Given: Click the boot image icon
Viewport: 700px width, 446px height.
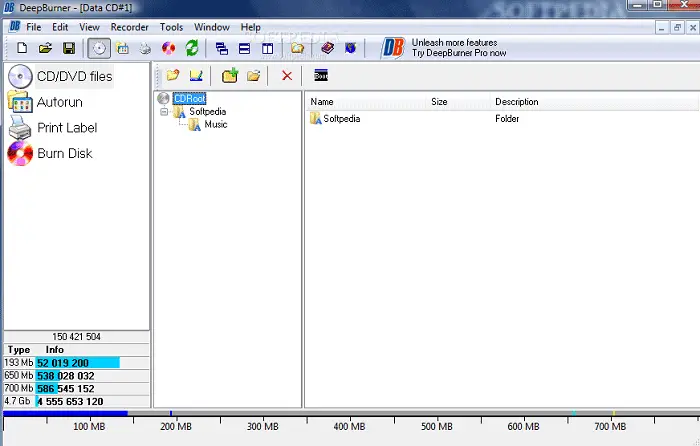Looking at the screenshot, I should point(321,76).
